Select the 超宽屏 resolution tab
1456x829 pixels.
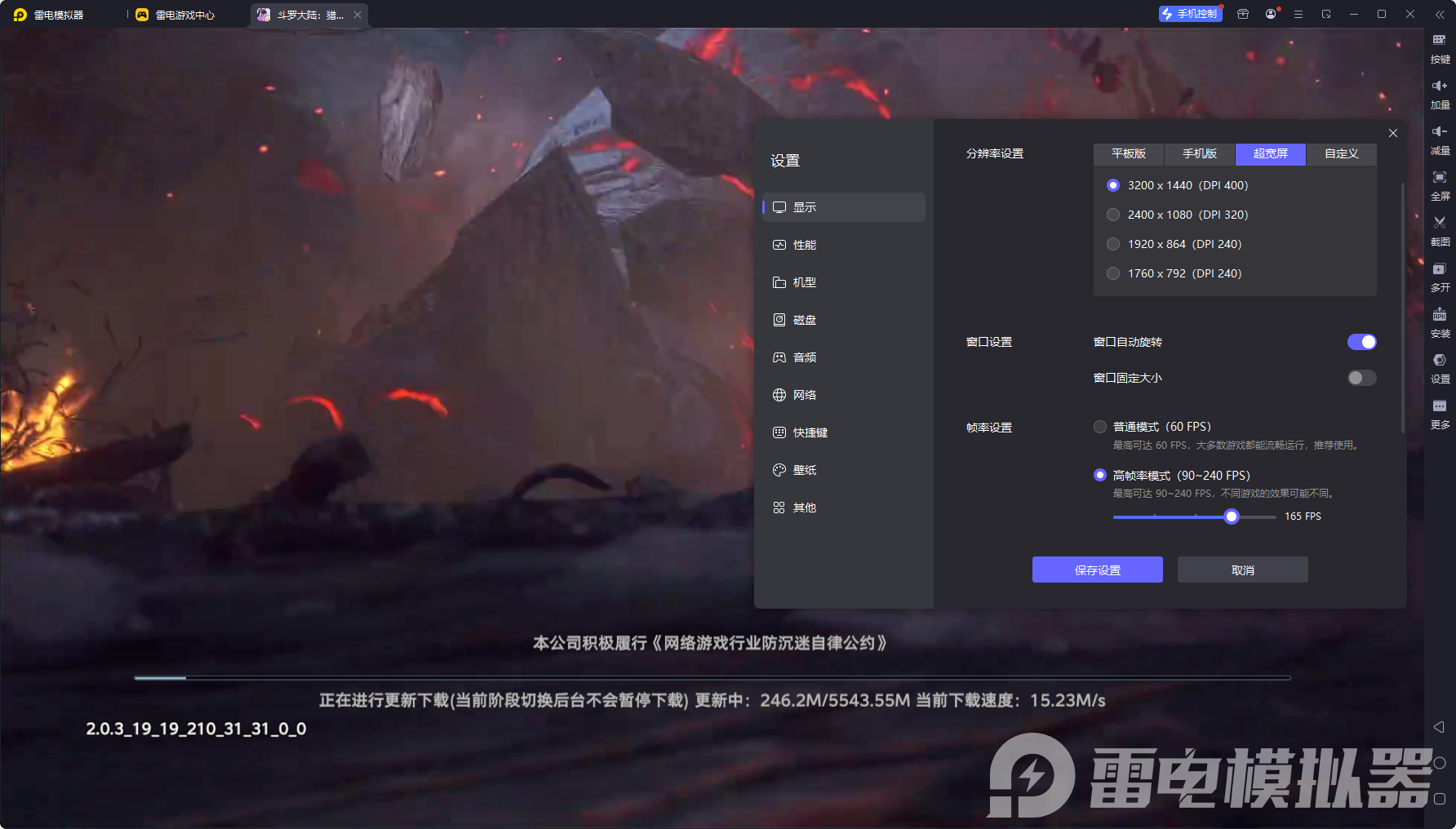tap(1271, 153)
